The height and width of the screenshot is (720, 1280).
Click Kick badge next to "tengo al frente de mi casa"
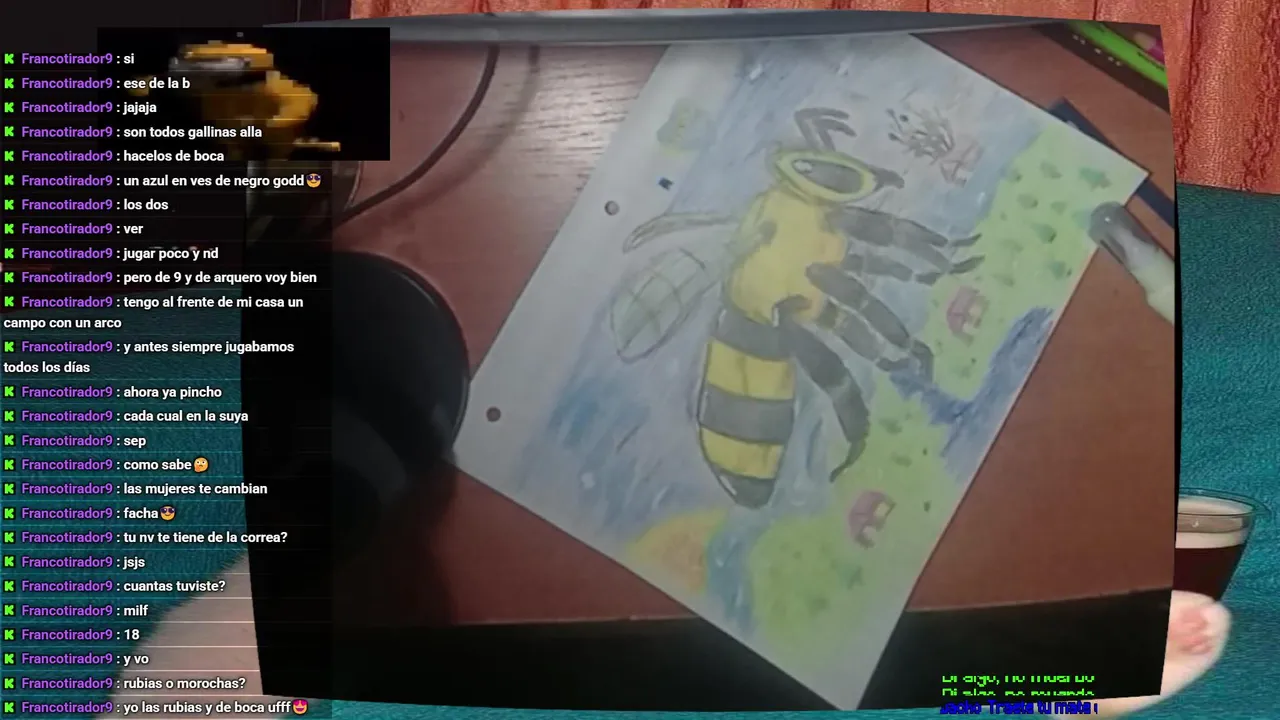(9, 302)
